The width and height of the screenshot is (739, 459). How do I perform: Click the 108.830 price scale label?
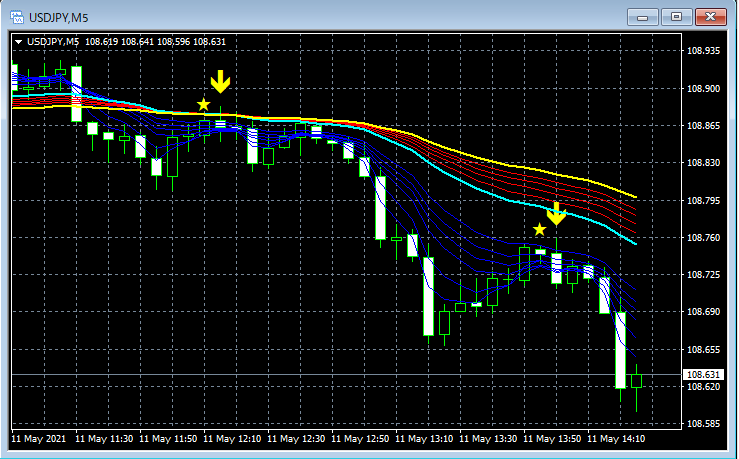pyautogui.click(x=703, y=163)
